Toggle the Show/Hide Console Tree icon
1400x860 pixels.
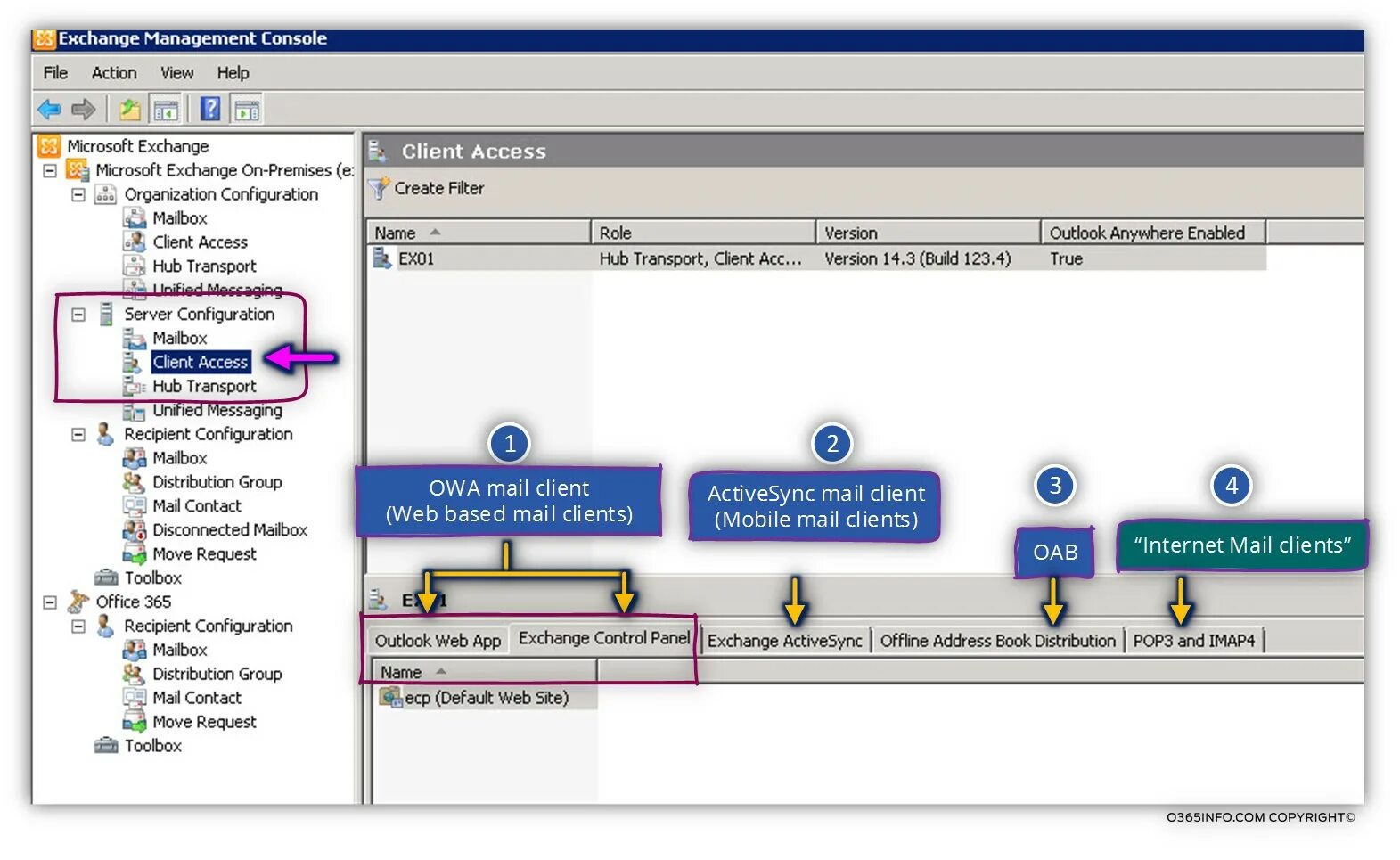tap(165, 110)
